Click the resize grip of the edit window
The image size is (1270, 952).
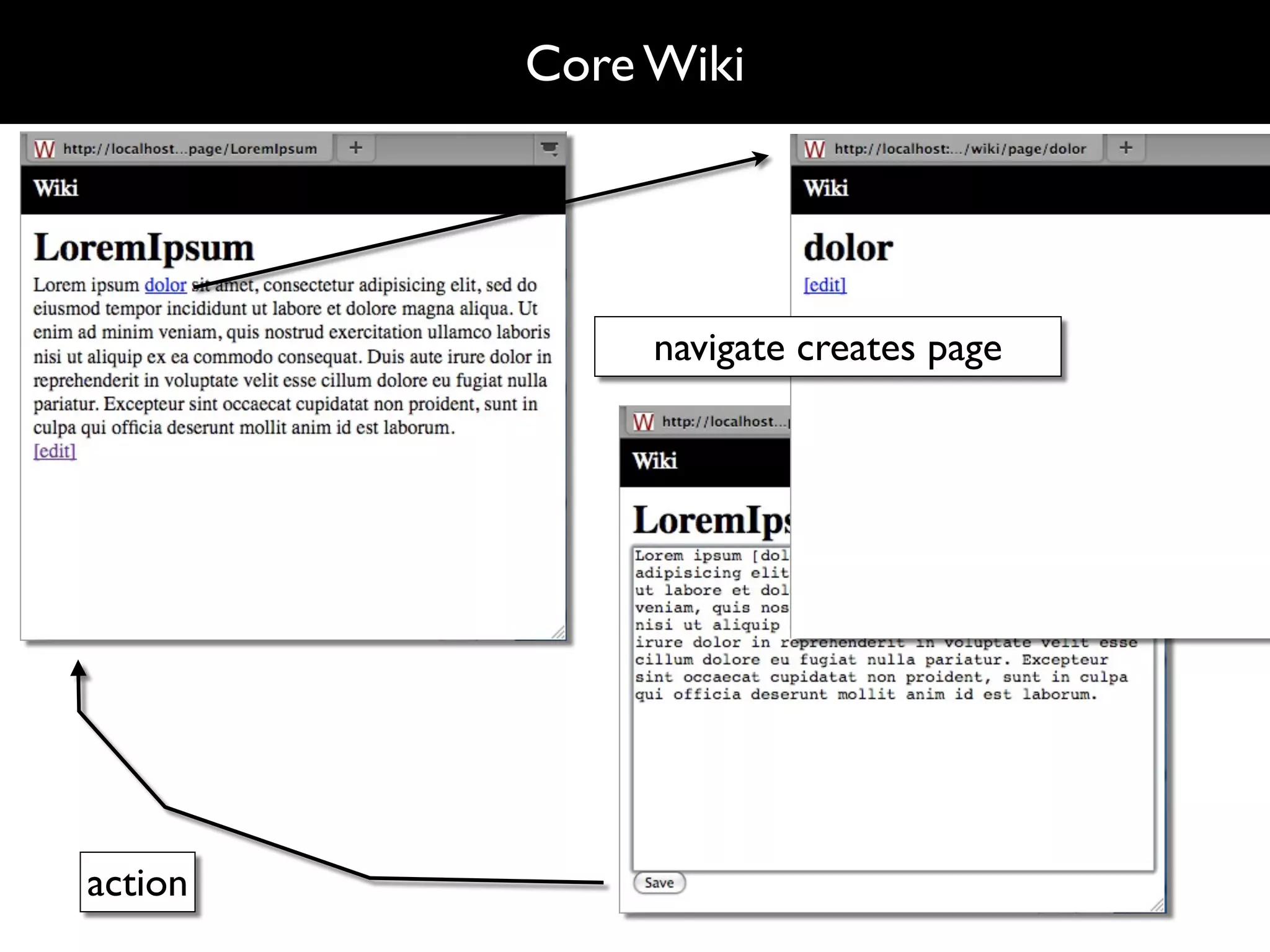point(1157,905)
